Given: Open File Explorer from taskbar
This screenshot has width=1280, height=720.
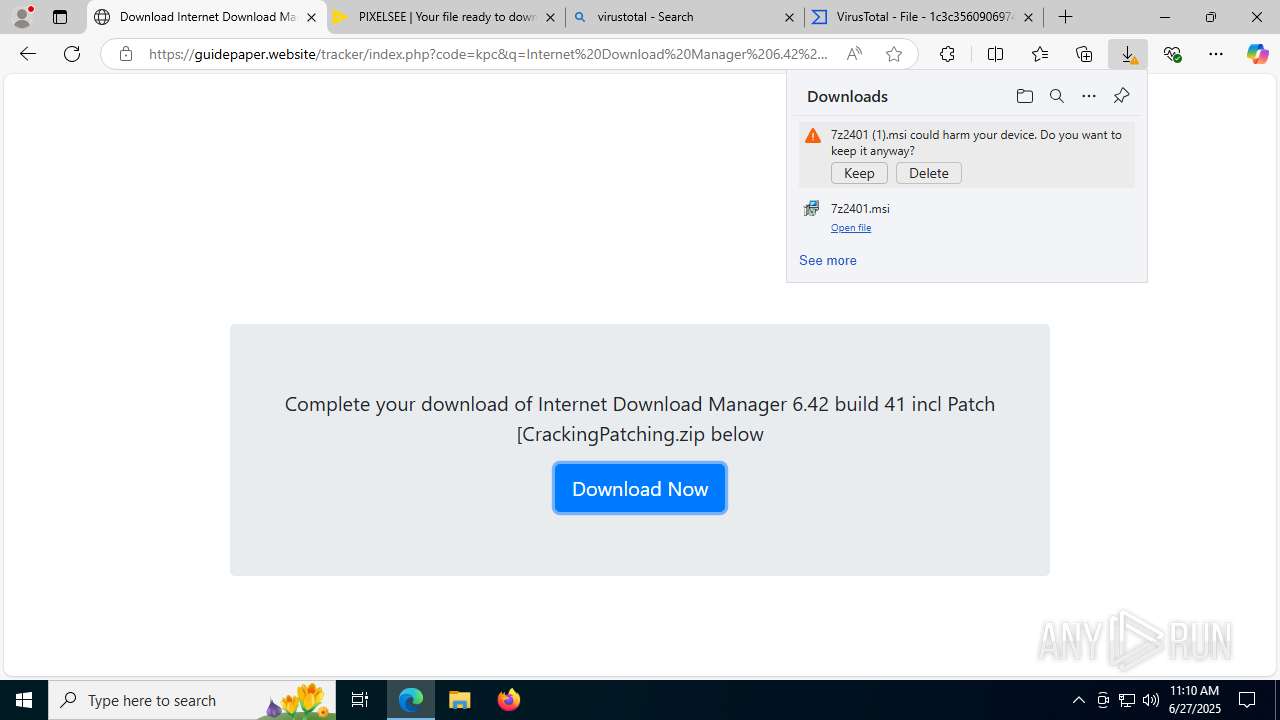Looking at the screenshot, I should [x=460, y=700].
